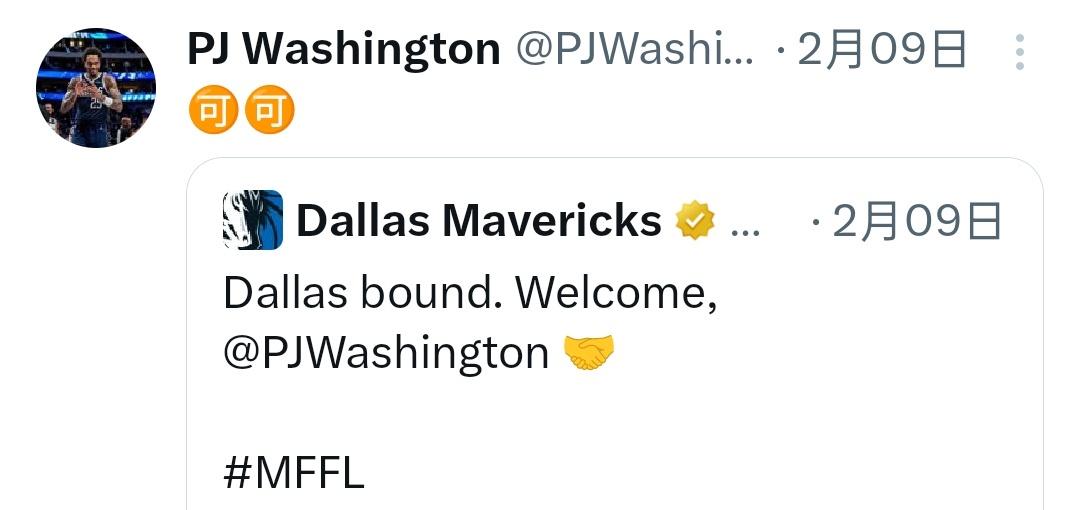This screenshot has height=510, width=1080.
Task: Open the #MFFL hashtag
Action: (293, 473)
